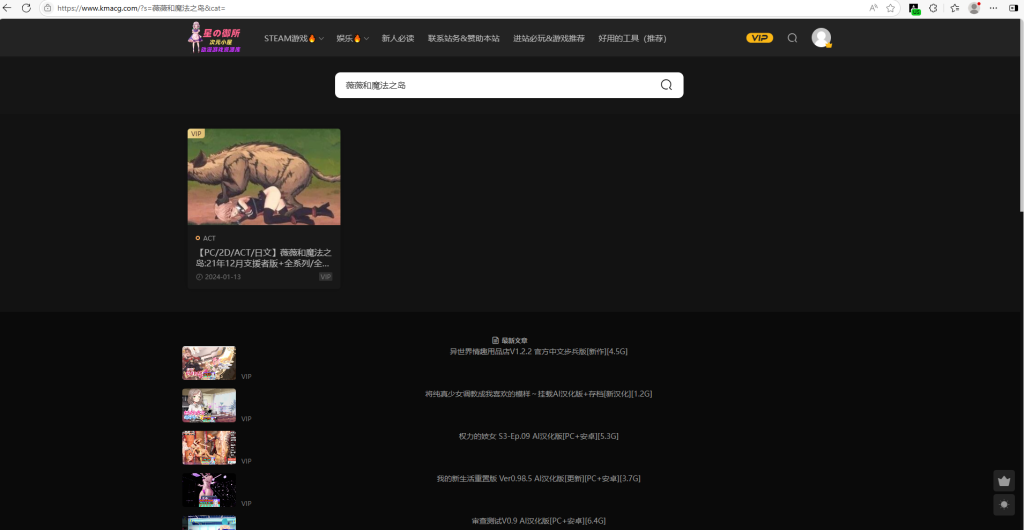View site info lock icon
Viewport: 1024px width, 530px height.
(48, 8)
